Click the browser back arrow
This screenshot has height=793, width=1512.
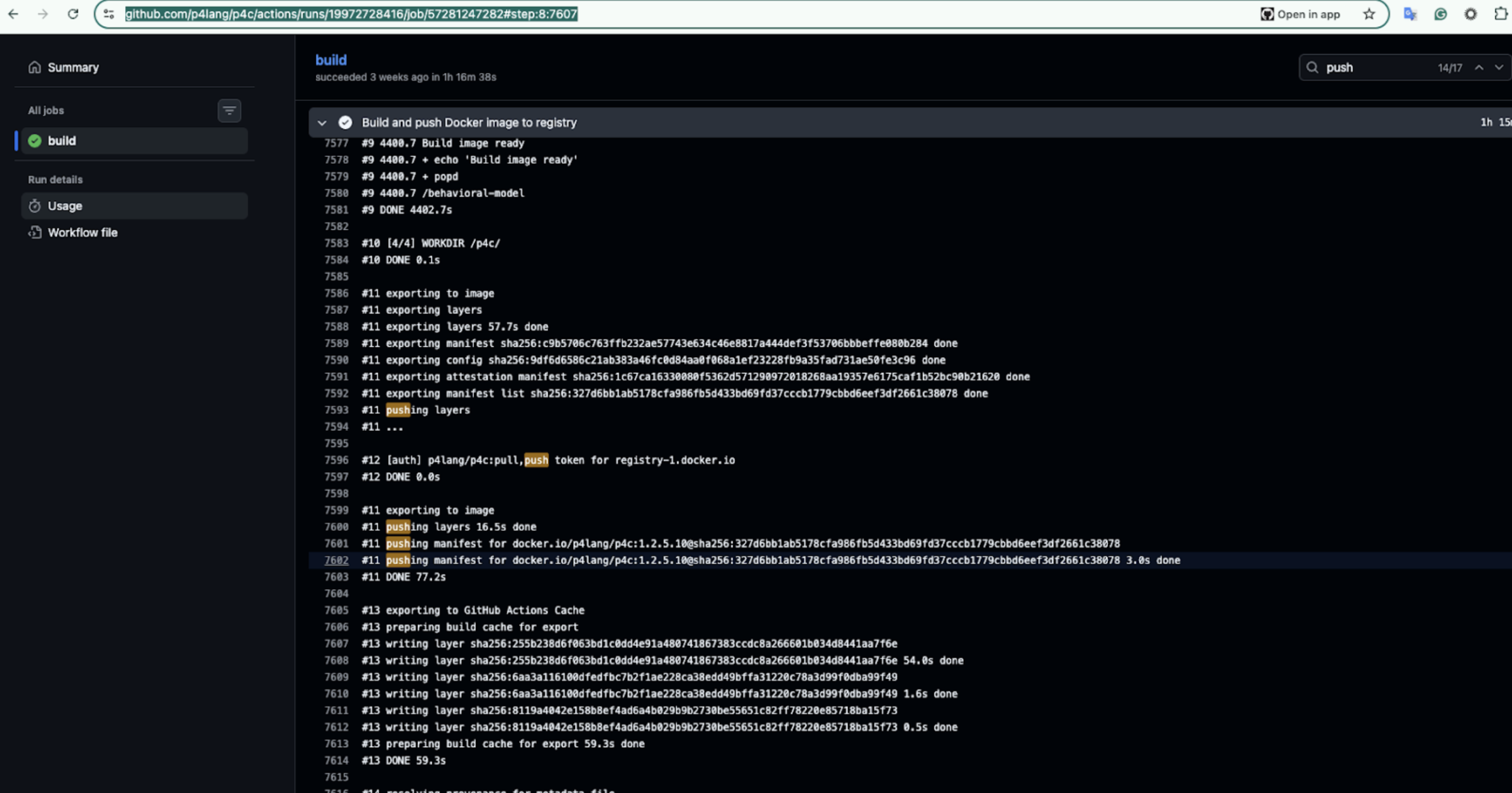[13, 14]
